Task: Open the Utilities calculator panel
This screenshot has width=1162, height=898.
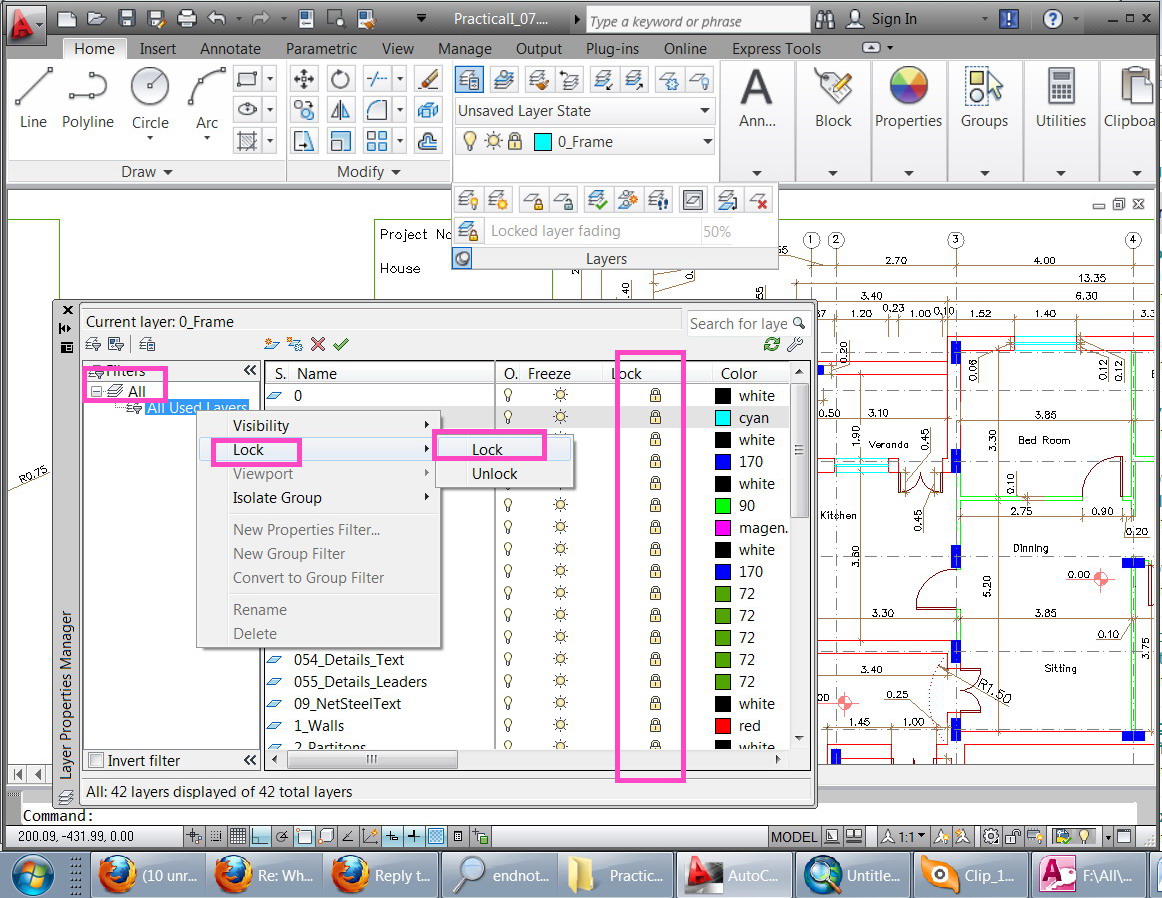Action: click(x=1060, y=100)
